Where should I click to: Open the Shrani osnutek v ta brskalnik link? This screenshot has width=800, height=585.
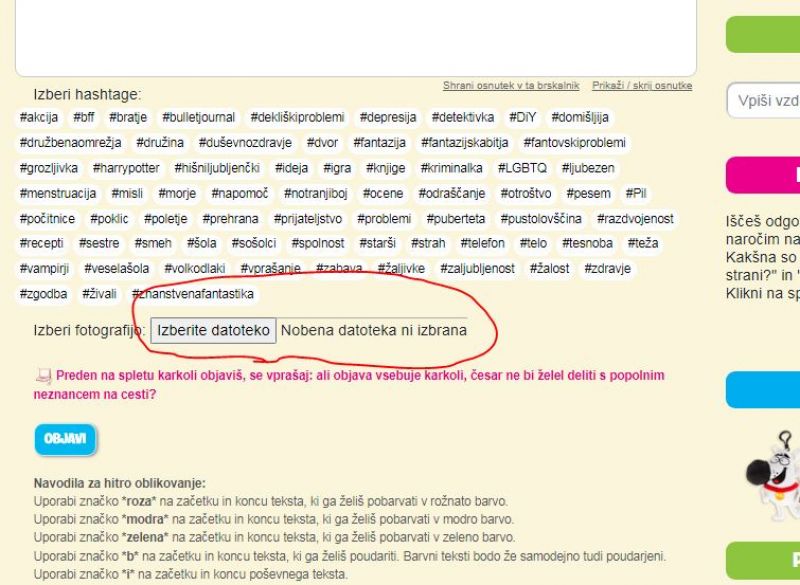(511, 86)
